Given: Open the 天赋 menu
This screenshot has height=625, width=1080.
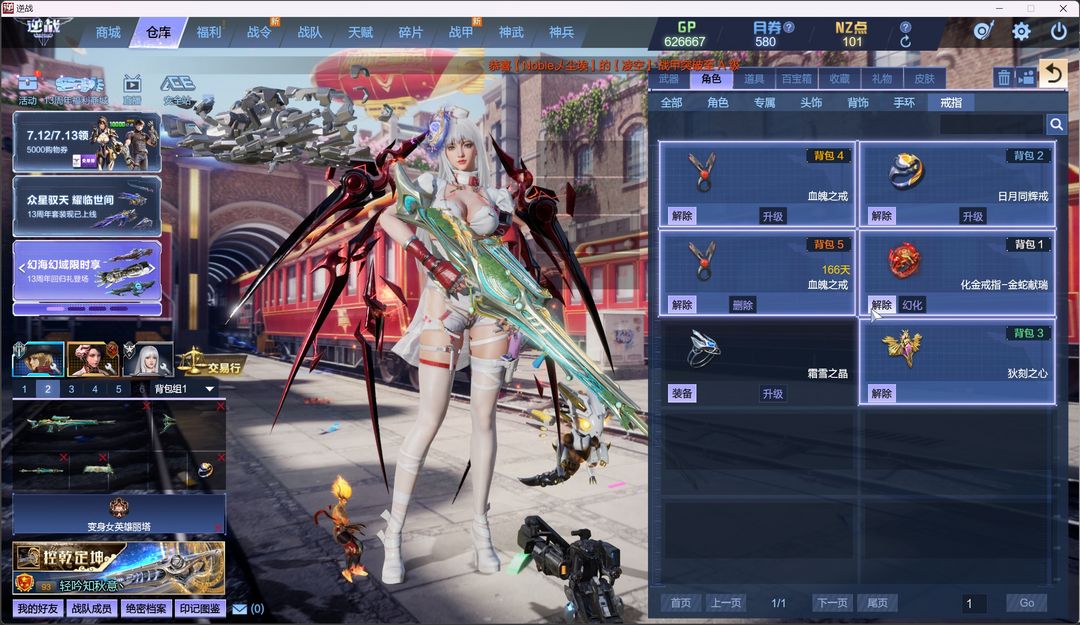Looking at the screenshot, I should point(360,32).
